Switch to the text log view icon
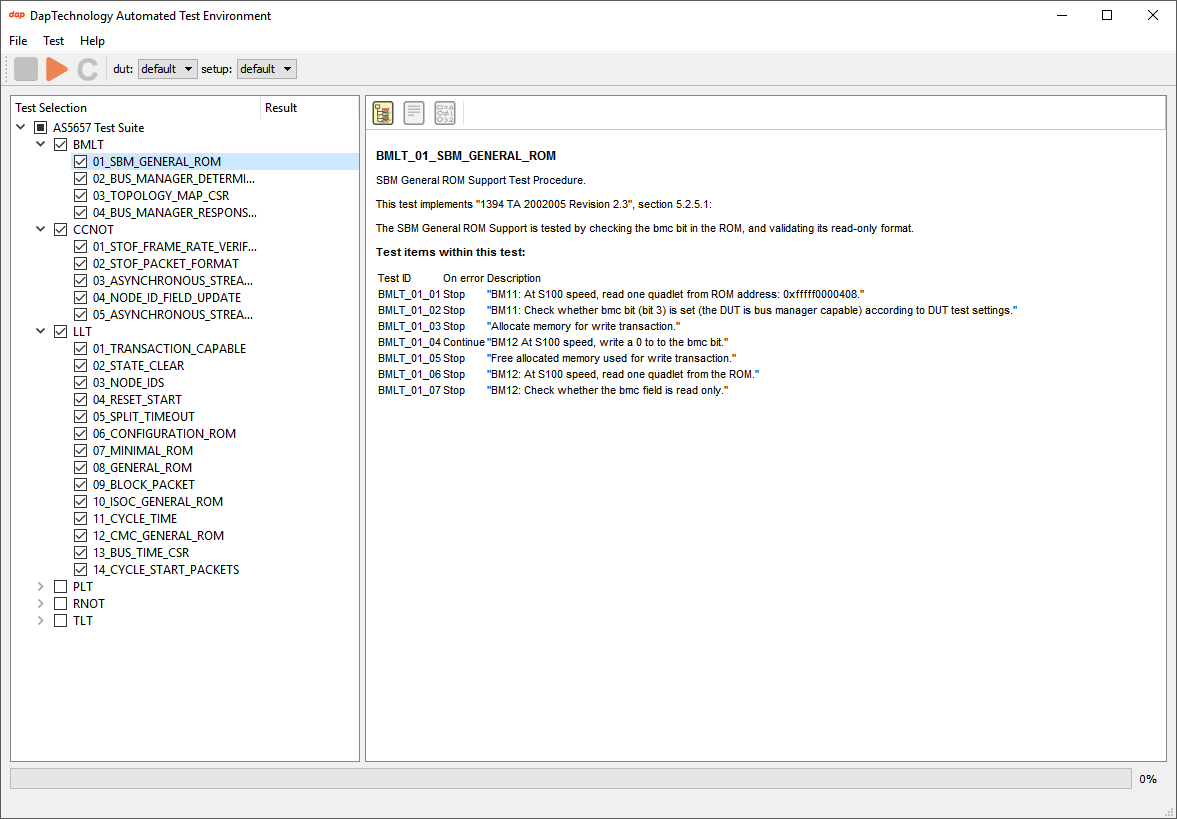Viewport: 1177px width, 819px height. pos(414,113)
